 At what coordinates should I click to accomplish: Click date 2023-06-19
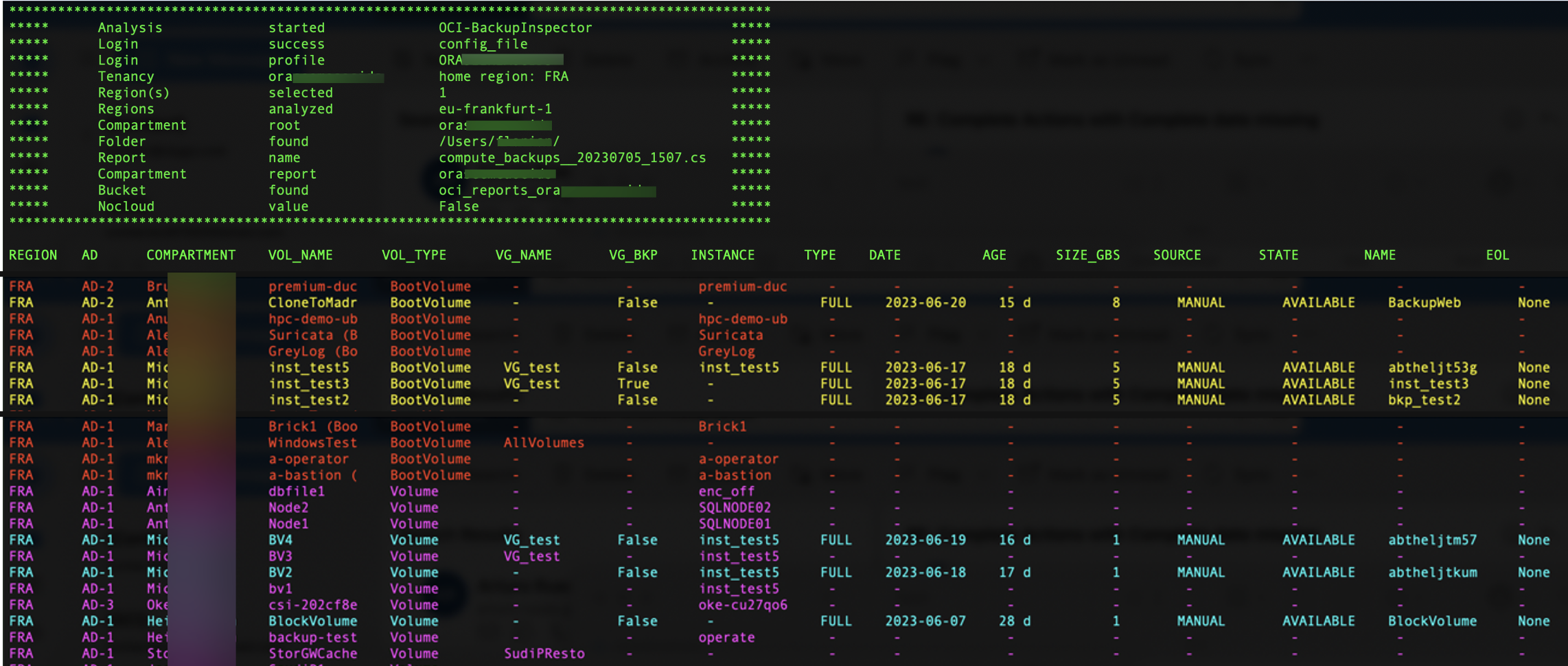click(x=925, y=540)
